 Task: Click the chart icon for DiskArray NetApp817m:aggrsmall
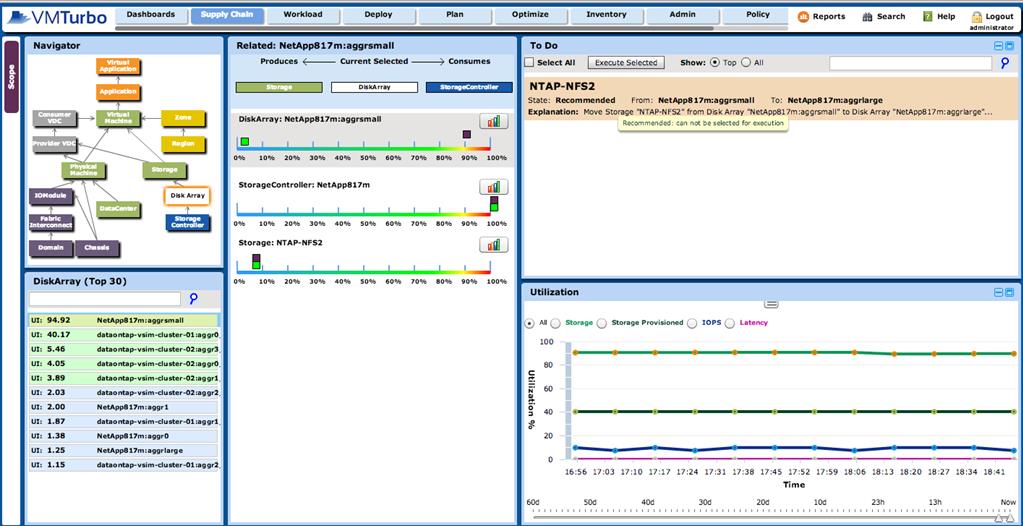click(x=494, y=121)
